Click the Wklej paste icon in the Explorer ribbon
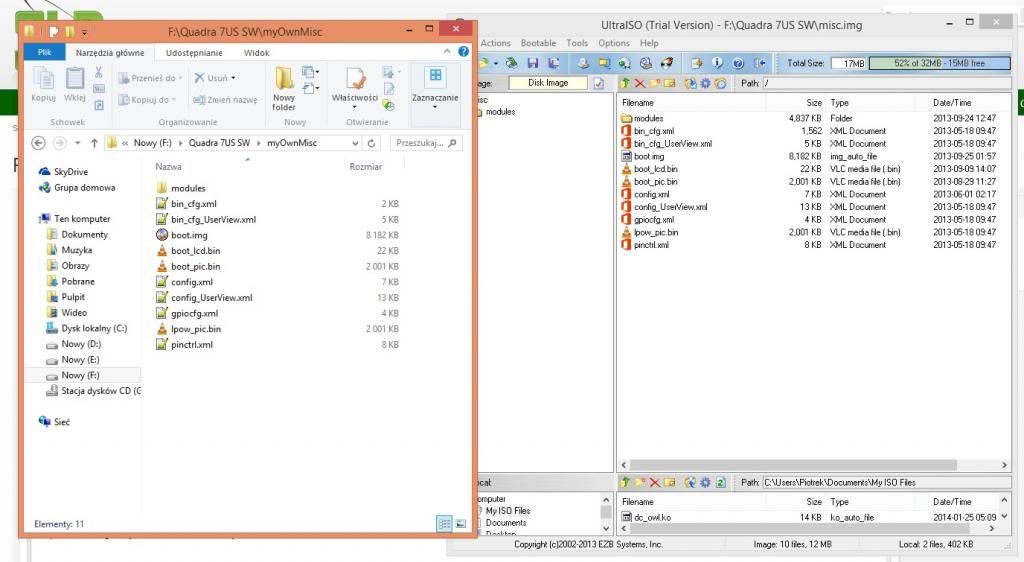The image size is (1024, 562). 74,80
